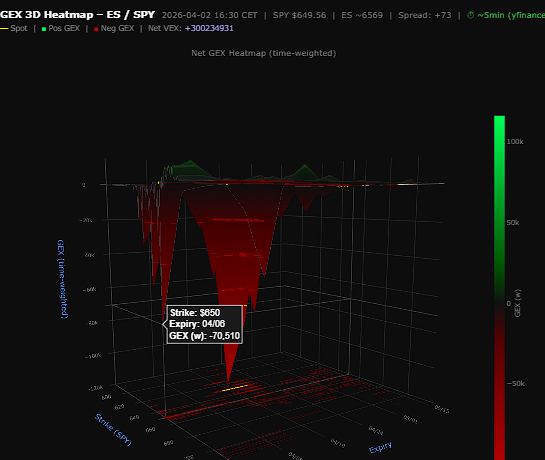
Task: Click the yellow spot line on chart floor
Action: click(x=235, y=388)
